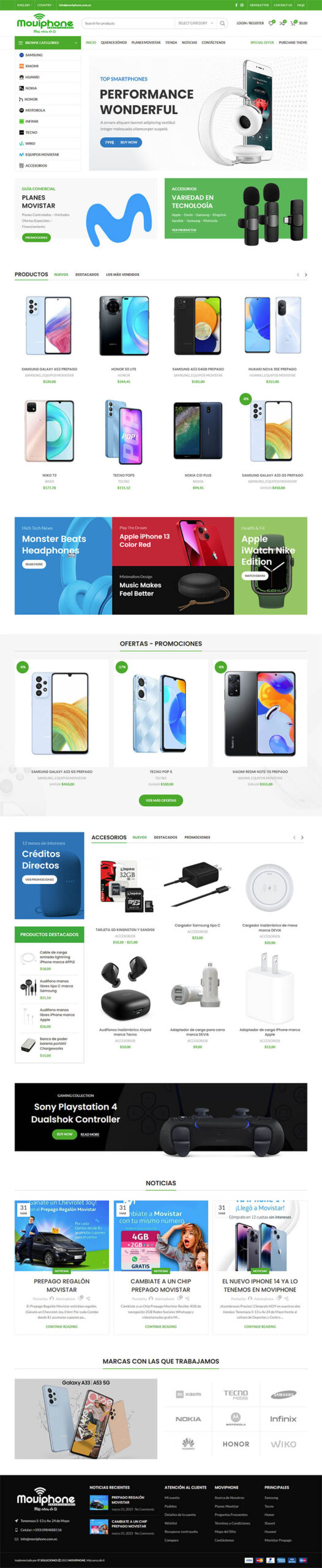Switch to Destacados products tab
This screenshot has height=1568, width=322.
(x=87, y=274)
